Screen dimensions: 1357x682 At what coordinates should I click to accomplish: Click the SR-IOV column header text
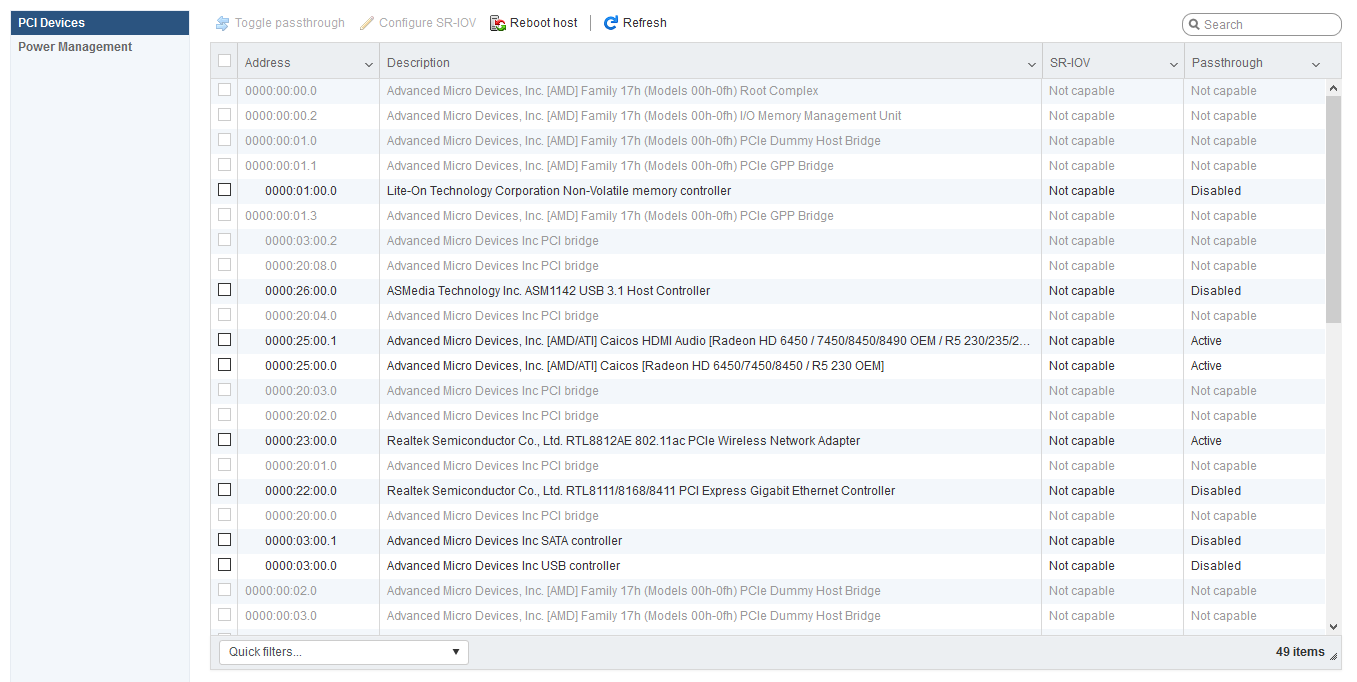coord(1070,63)
